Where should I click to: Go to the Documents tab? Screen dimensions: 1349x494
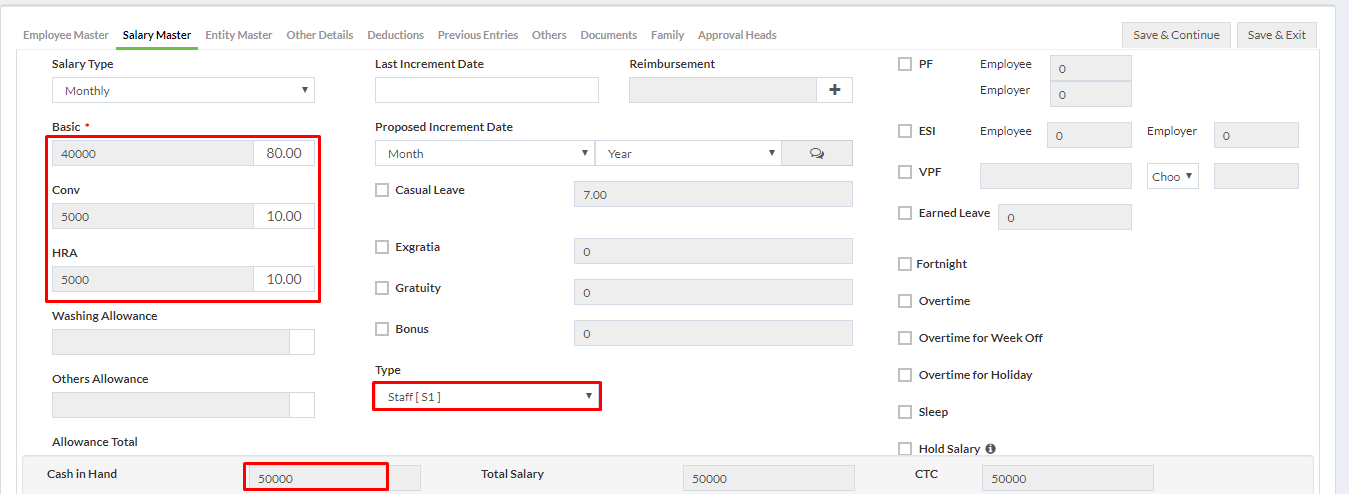tap(609, 35)
